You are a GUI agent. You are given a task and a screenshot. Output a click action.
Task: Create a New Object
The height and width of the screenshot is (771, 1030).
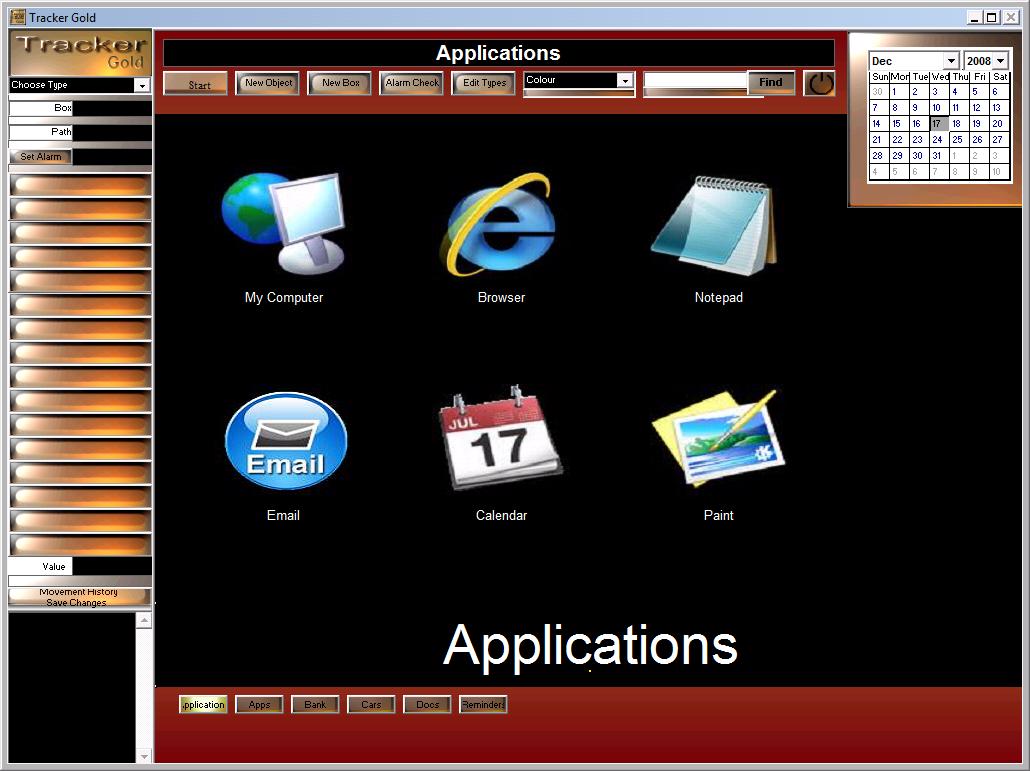tap(268, 83)
